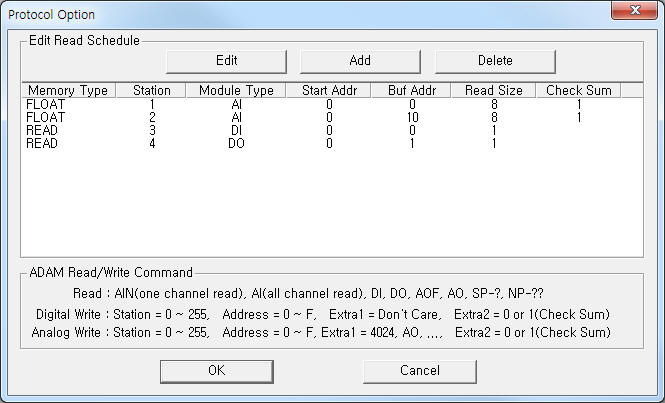
Task: Click the Add button
Action: 360,61
